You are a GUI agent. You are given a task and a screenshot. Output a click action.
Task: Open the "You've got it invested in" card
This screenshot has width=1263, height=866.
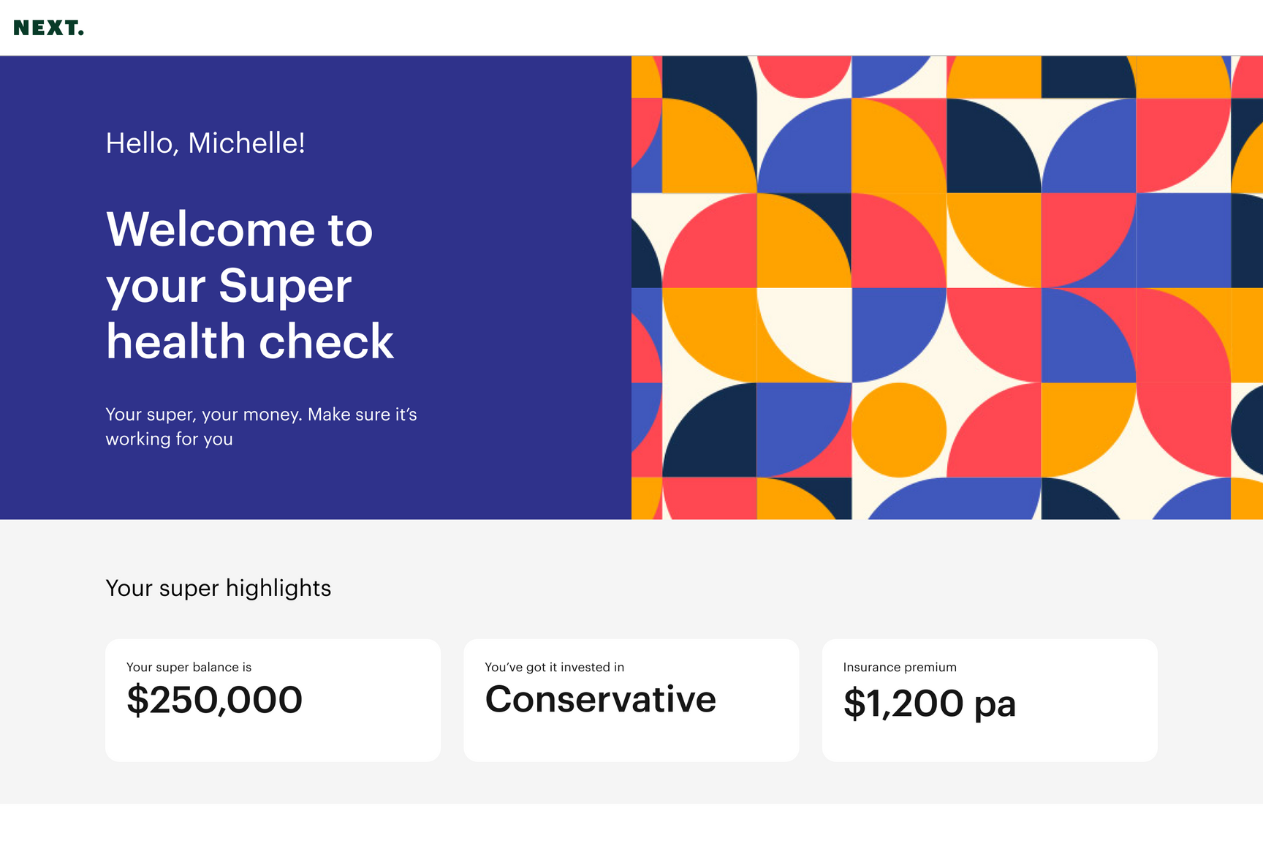631,700
